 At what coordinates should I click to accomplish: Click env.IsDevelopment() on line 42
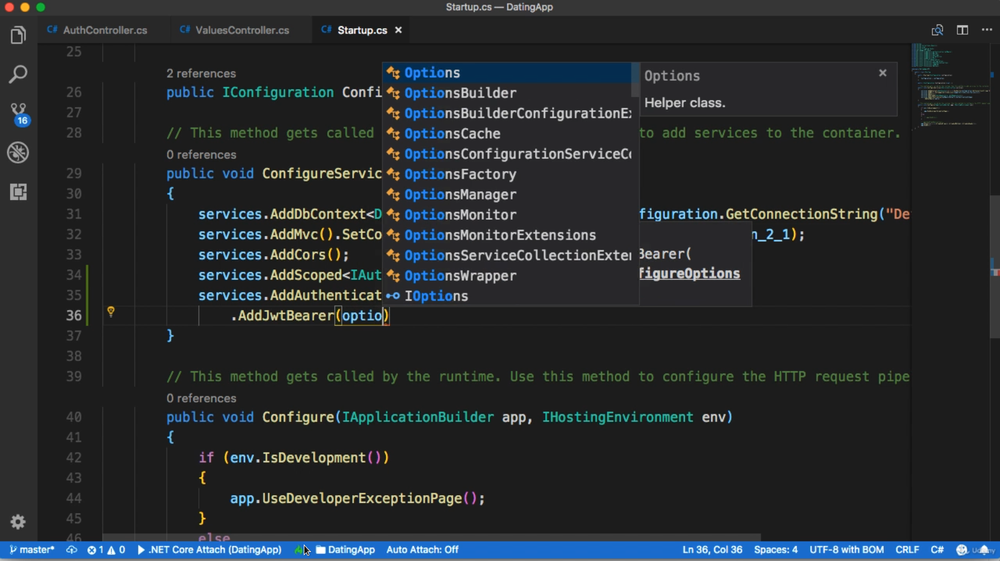(305, 458)
